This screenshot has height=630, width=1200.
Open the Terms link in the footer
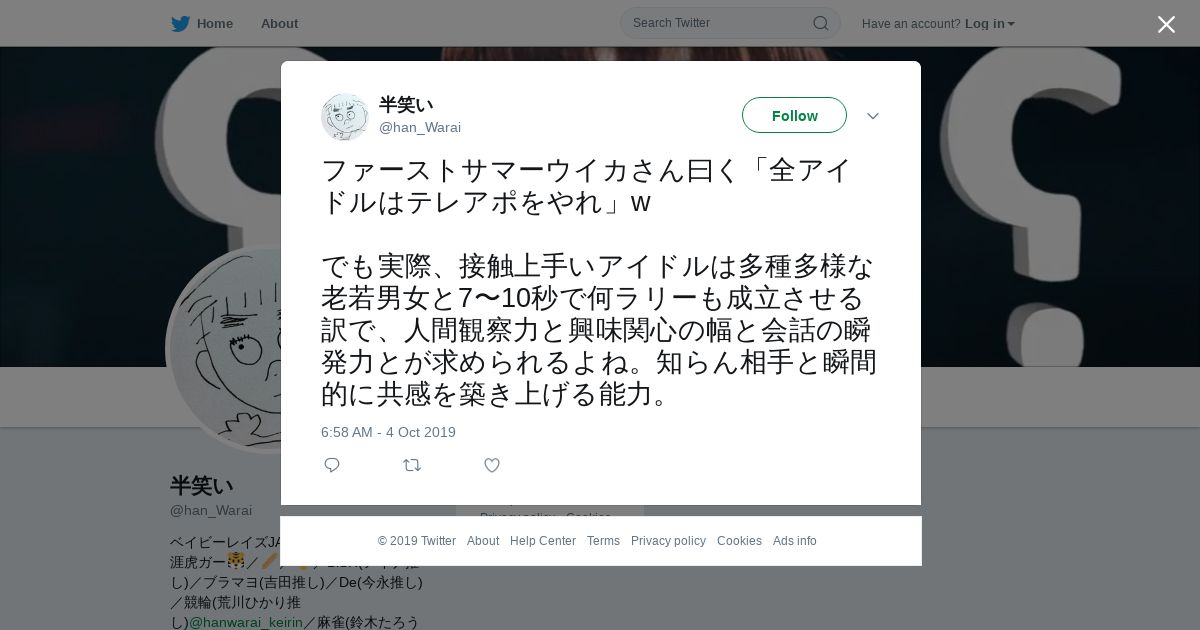pos(603,541)
